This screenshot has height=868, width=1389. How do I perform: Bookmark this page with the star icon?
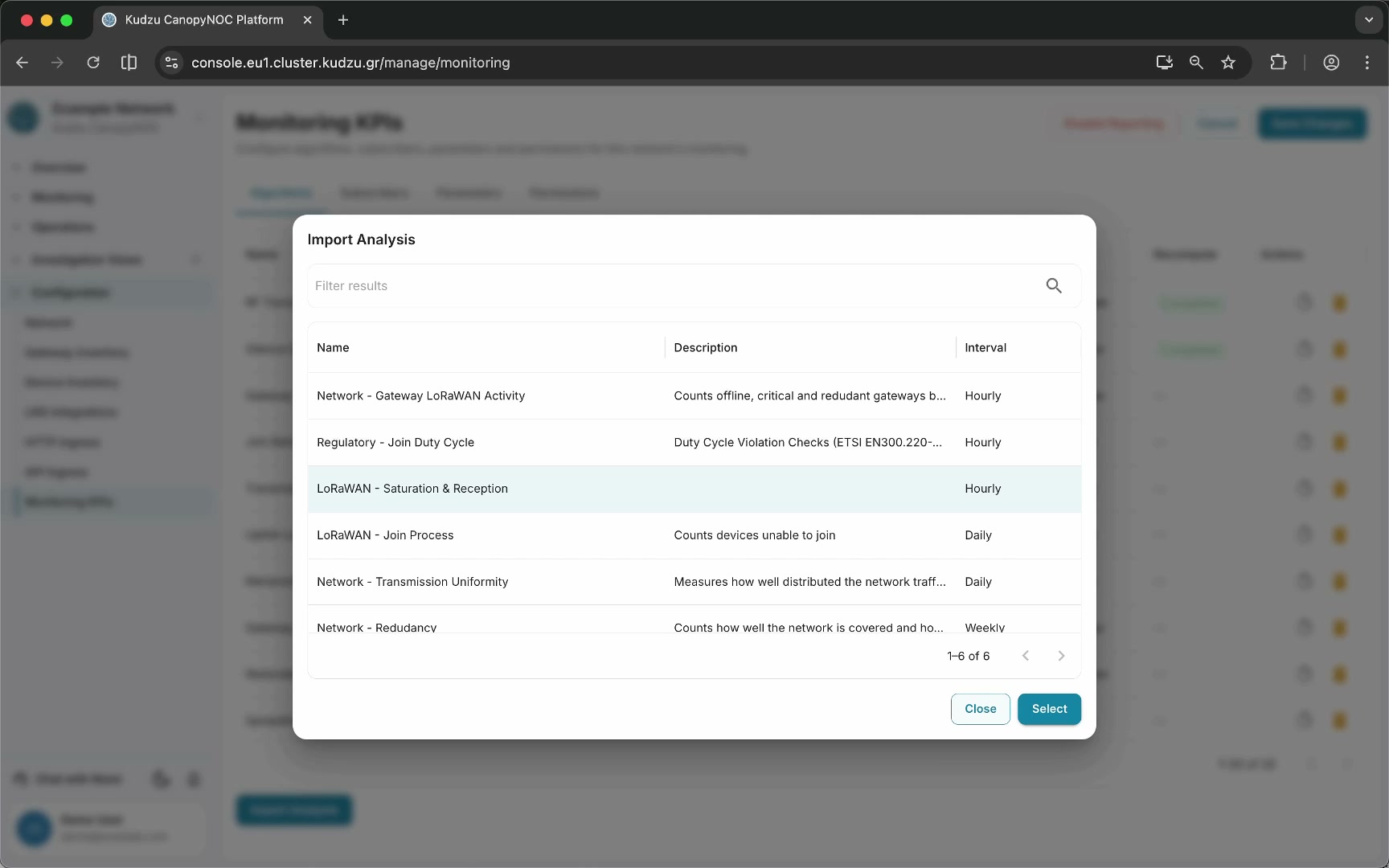coord(1228,63)
